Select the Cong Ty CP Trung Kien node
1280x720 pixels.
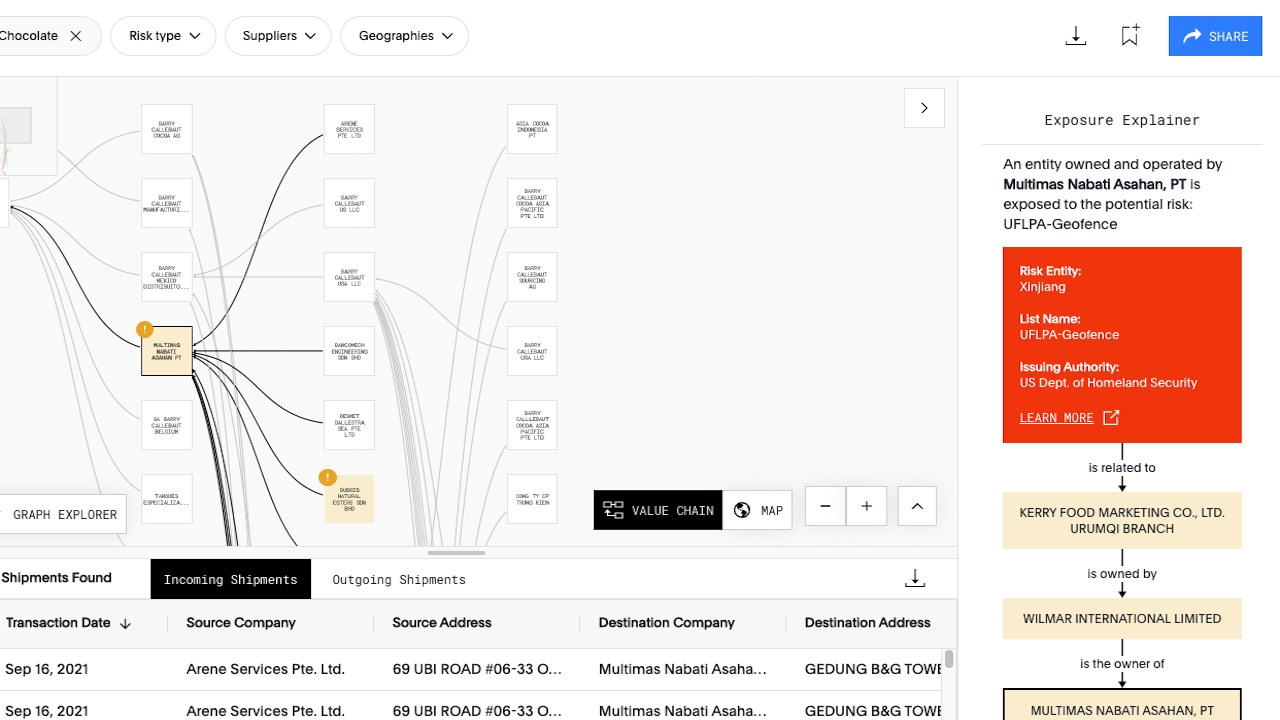tap(532, 499)
